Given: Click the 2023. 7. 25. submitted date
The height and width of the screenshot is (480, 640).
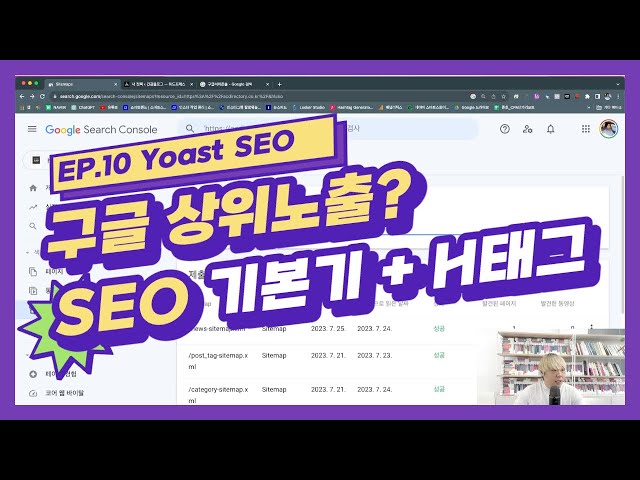Looking at the screenshot, I should click(328, 329).
